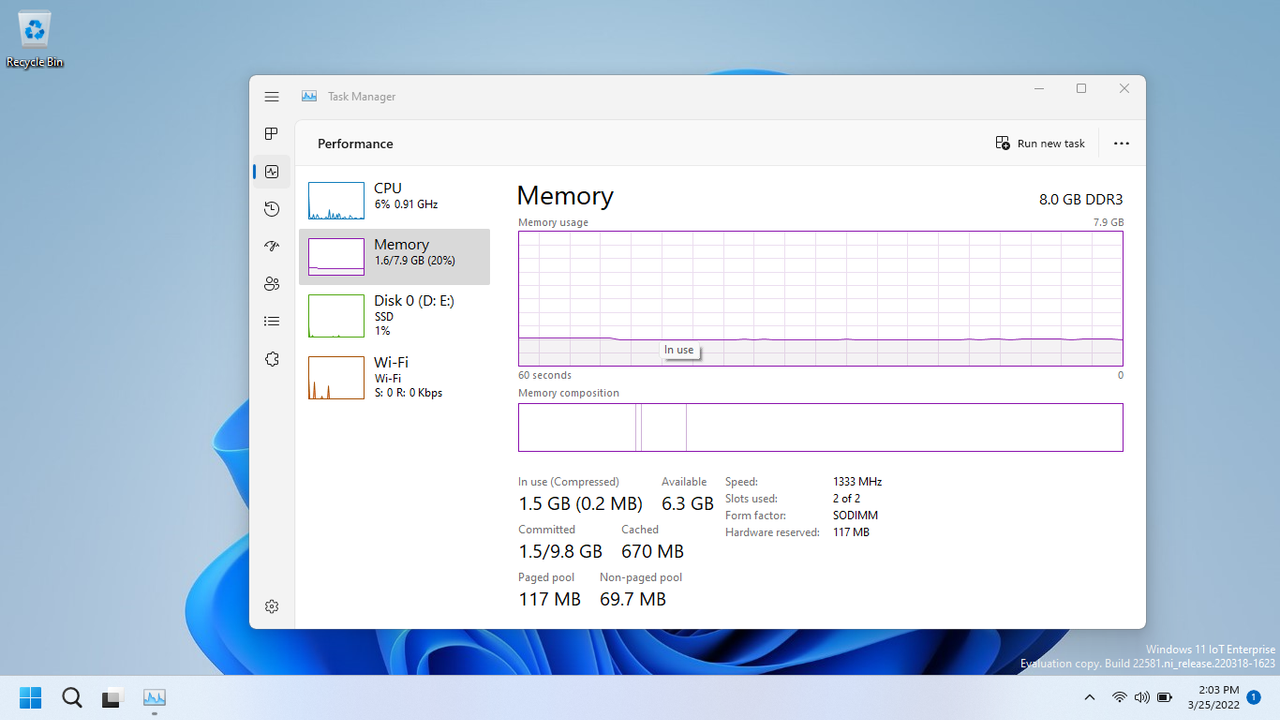Open the Processes page in sidebar
Image resolution: width=1280 pixels, height=720 pixels.
[x=271, y=134]
